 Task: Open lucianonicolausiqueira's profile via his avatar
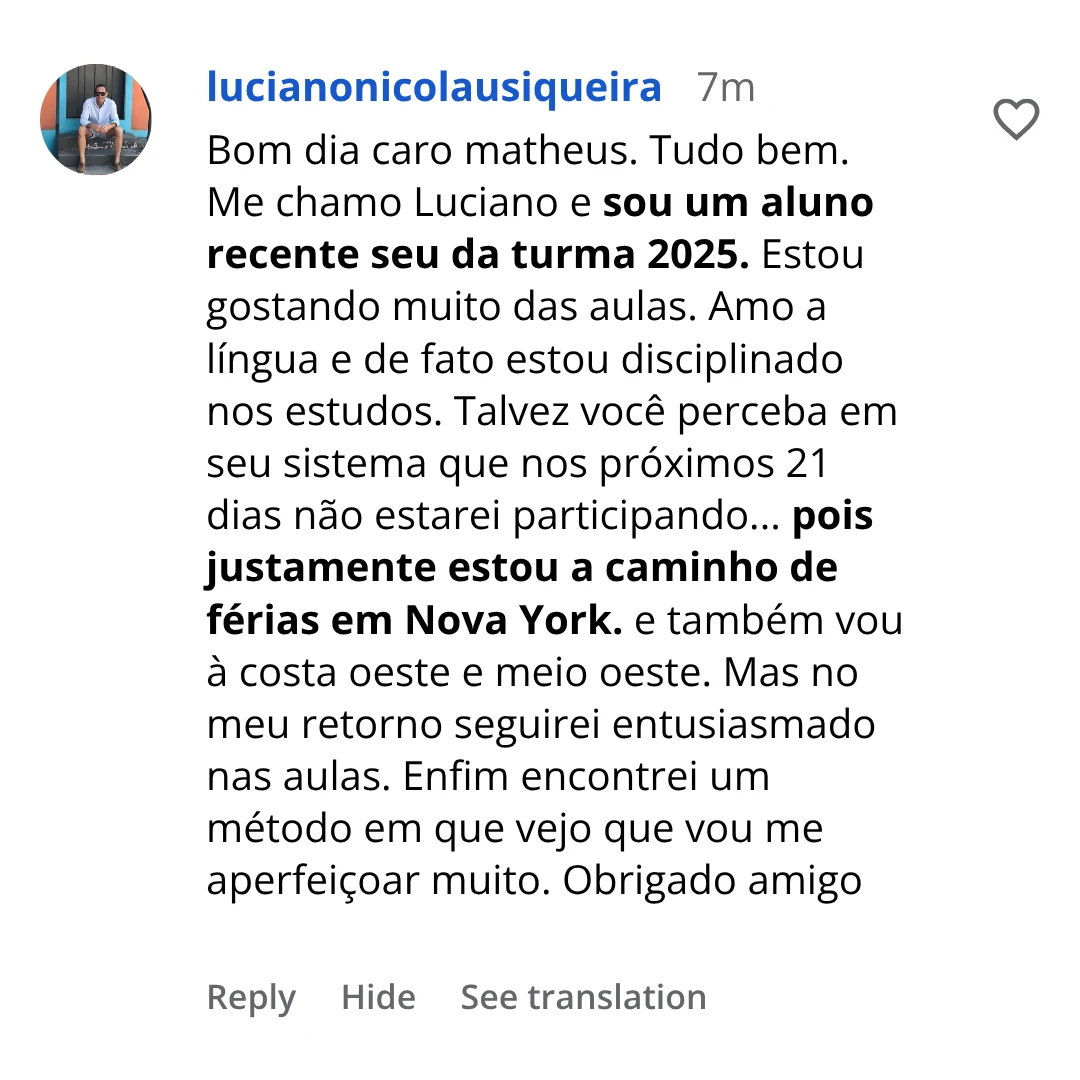pos(95,119)
